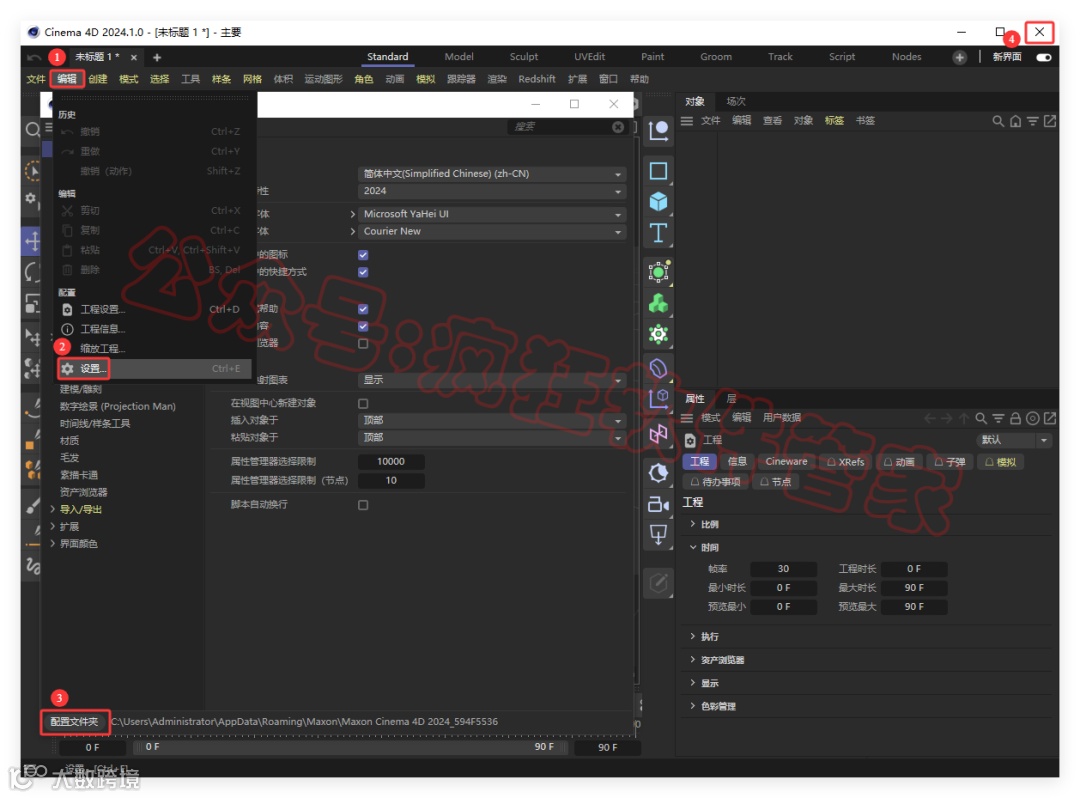The width and height of the screenshot is (1080, 798).
Task: Uncheck the 的图标 checkbox
Action: 363,255
